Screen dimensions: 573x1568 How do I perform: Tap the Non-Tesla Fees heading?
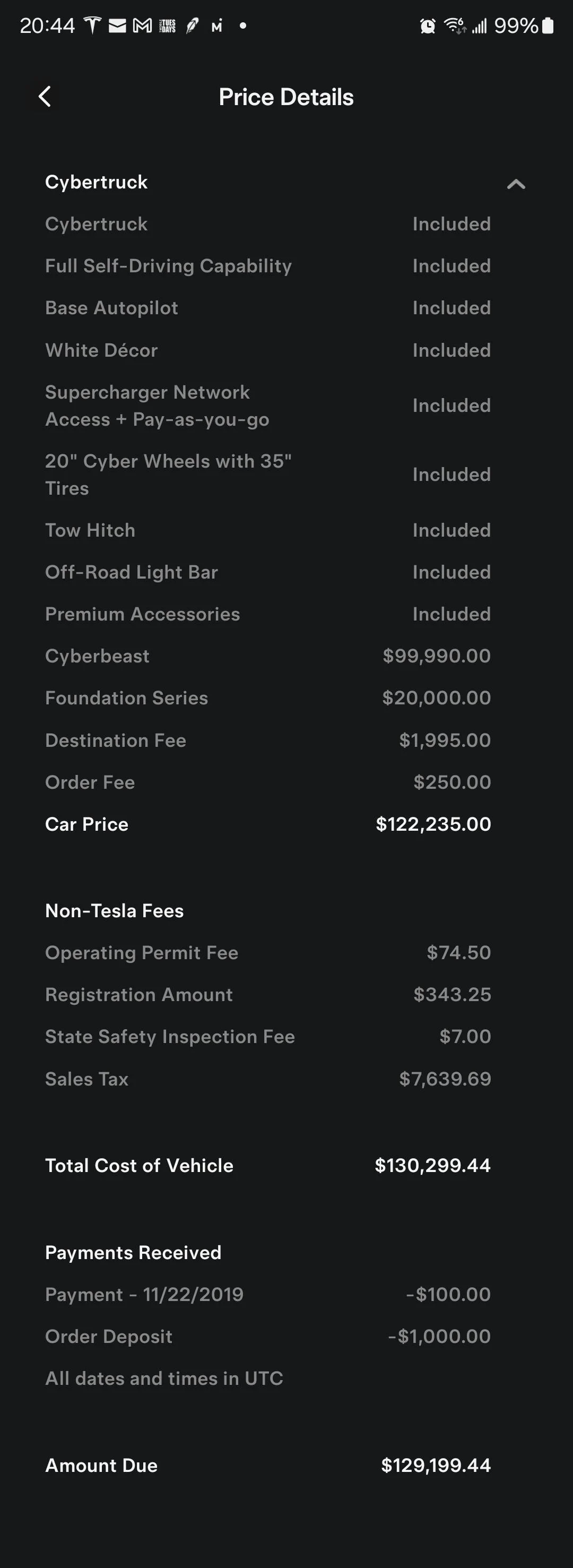(x=115, y=911)
